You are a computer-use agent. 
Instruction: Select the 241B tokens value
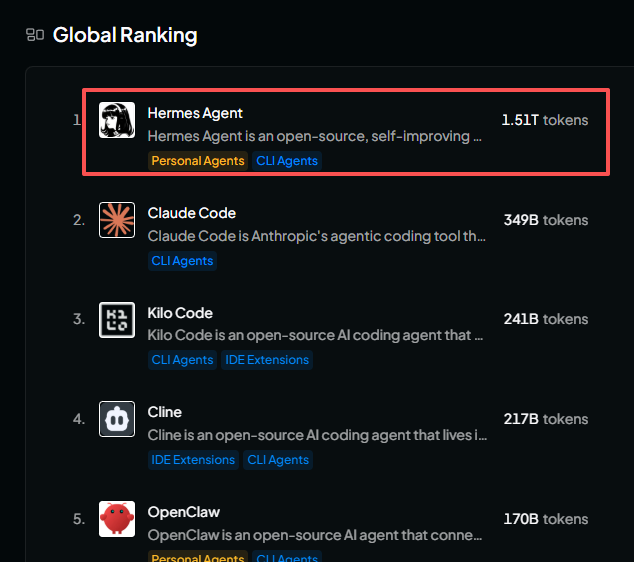click(546, 319)
